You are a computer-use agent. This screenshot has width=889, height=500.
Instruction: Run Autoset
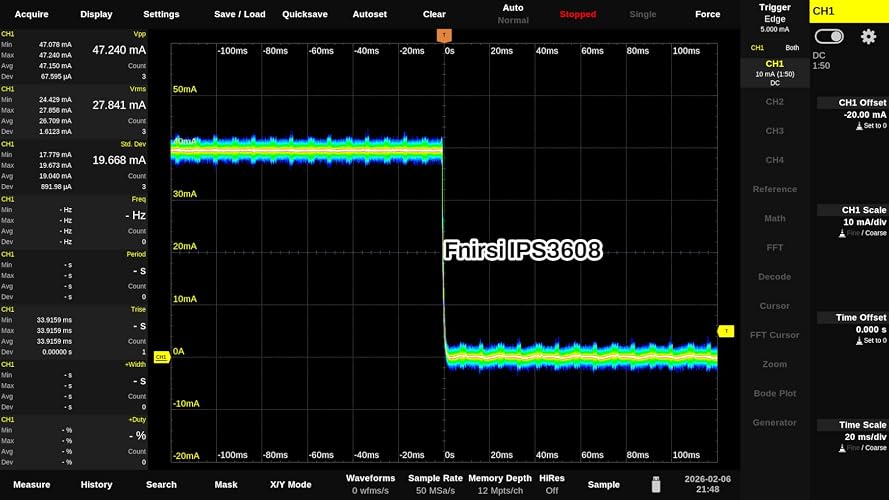coord(370,14)
